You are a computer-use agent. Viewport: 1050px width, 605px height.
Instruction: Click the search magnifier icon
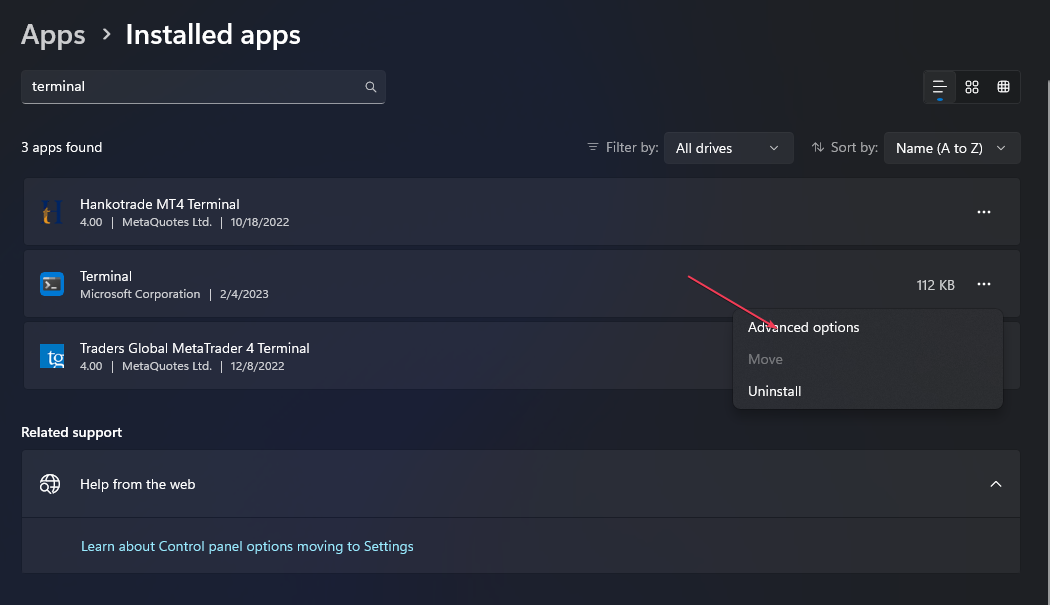[x=370, y=86]
